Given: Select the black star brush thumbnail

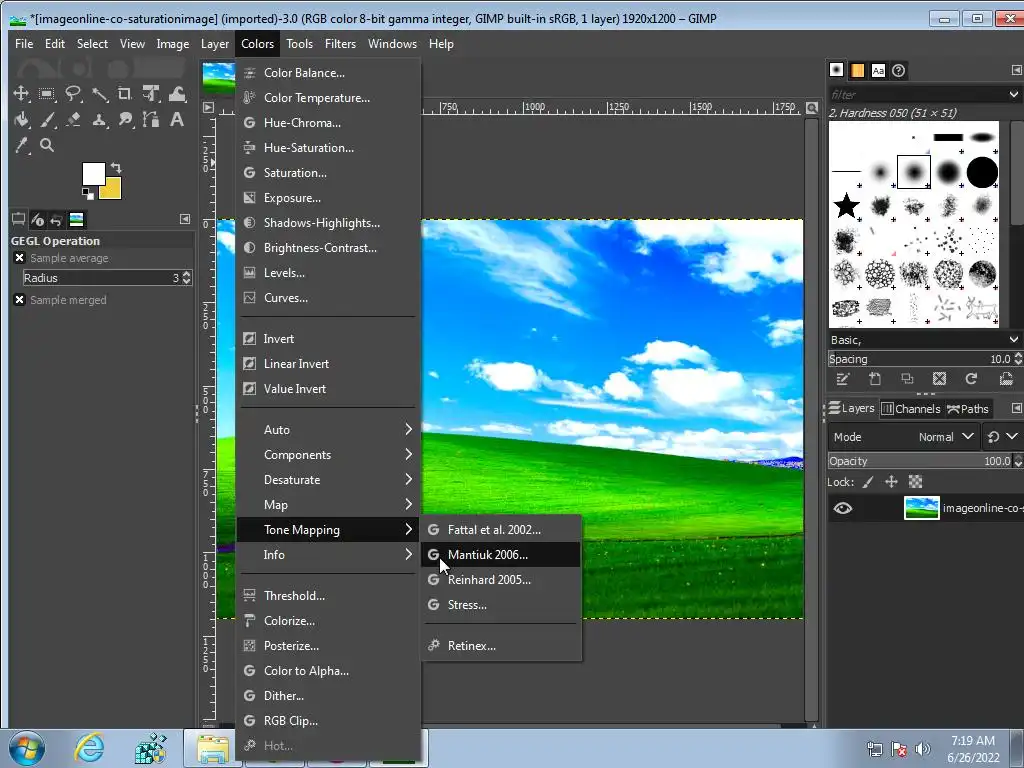Looking at the screenshot, I should (x=846, y=206).
